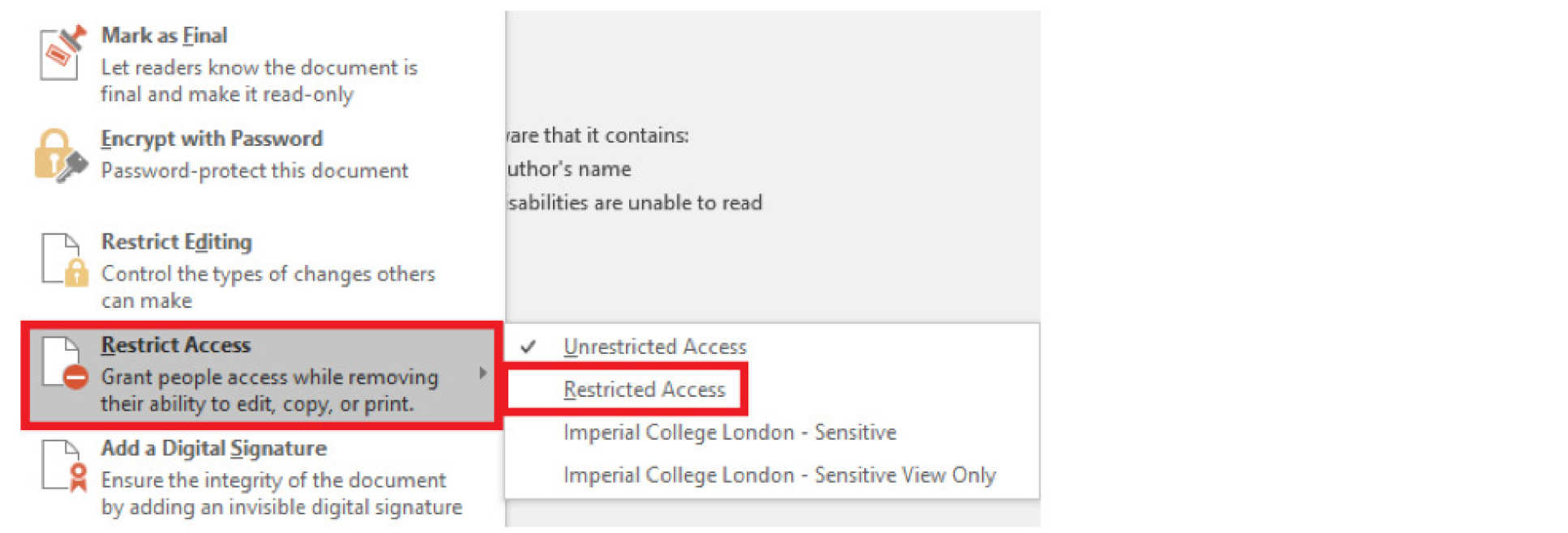Viewport: 1568px width, 533px height.
Task: Click 'Ensure the integrity of the document' description
Action: pos(273,480)
